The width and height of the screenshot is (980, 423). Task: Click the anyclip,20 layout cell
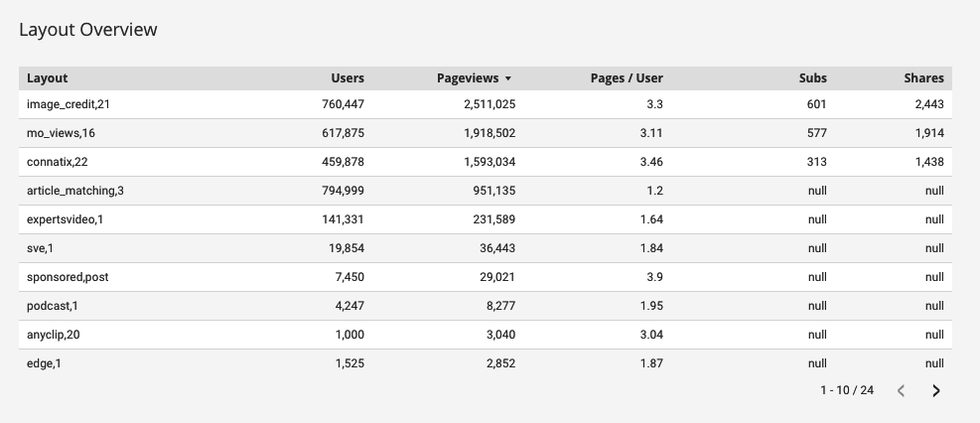53,335
